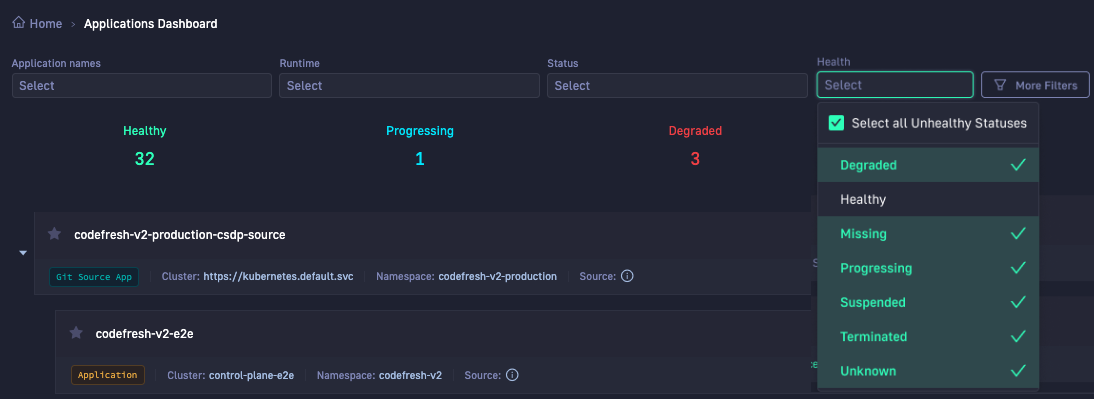Open Source info icon for codefresh-v2-production-csdp-source
The height and width of the screenshot is (399, 1094).
[x=627, y=276]
